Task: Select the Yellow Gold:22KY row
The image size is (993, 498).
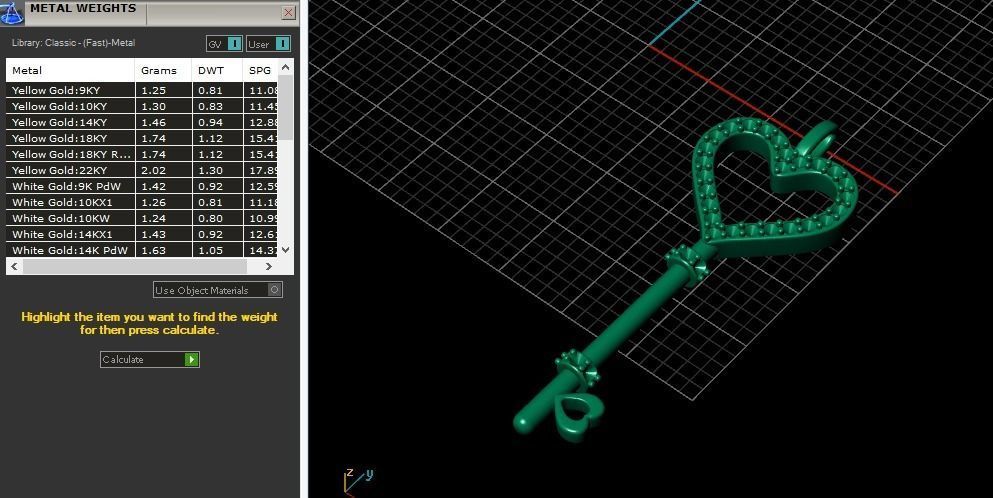Action: 142,170
